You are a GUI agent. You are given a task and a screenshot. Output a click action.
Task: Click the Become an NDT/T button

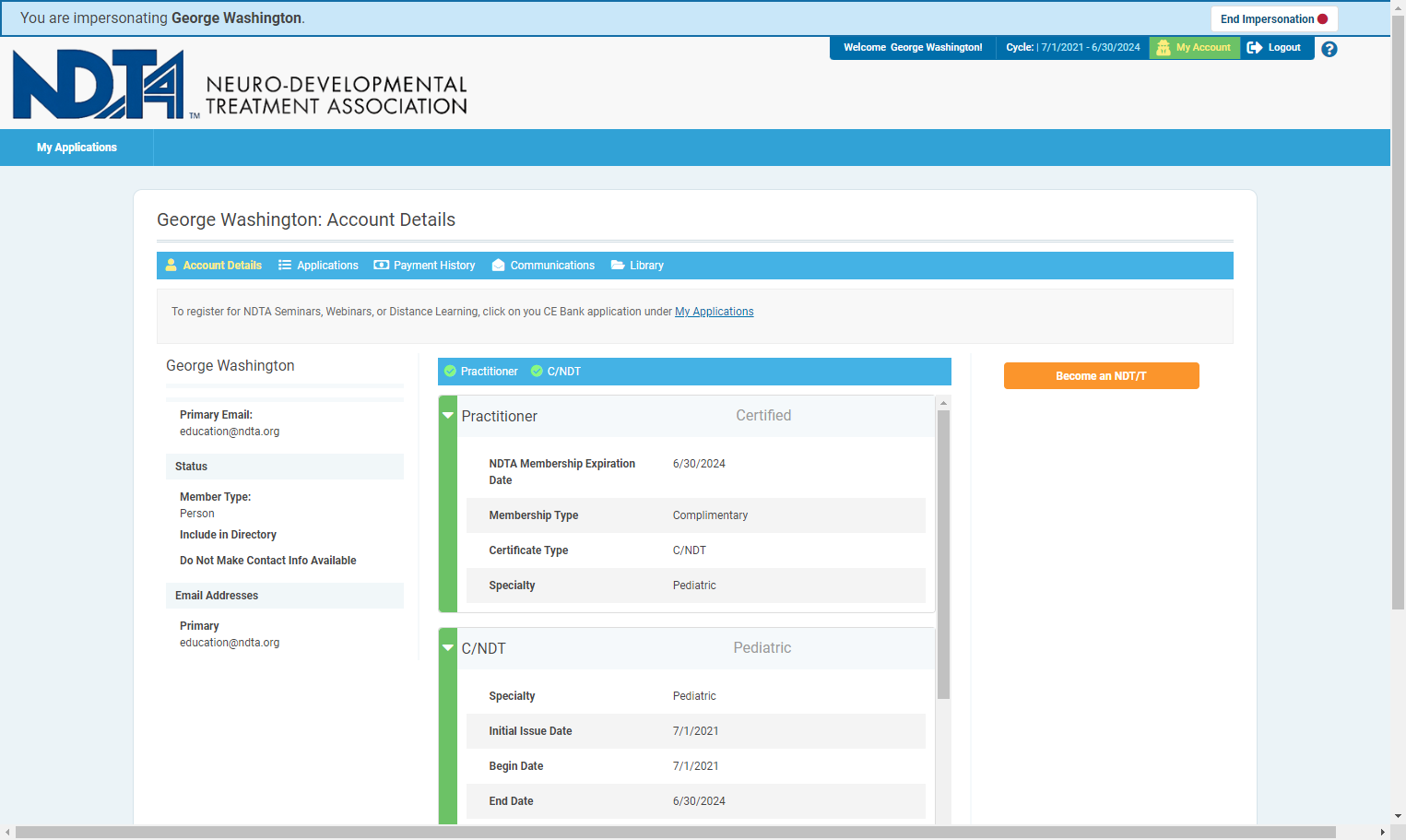click(1101, 376)
